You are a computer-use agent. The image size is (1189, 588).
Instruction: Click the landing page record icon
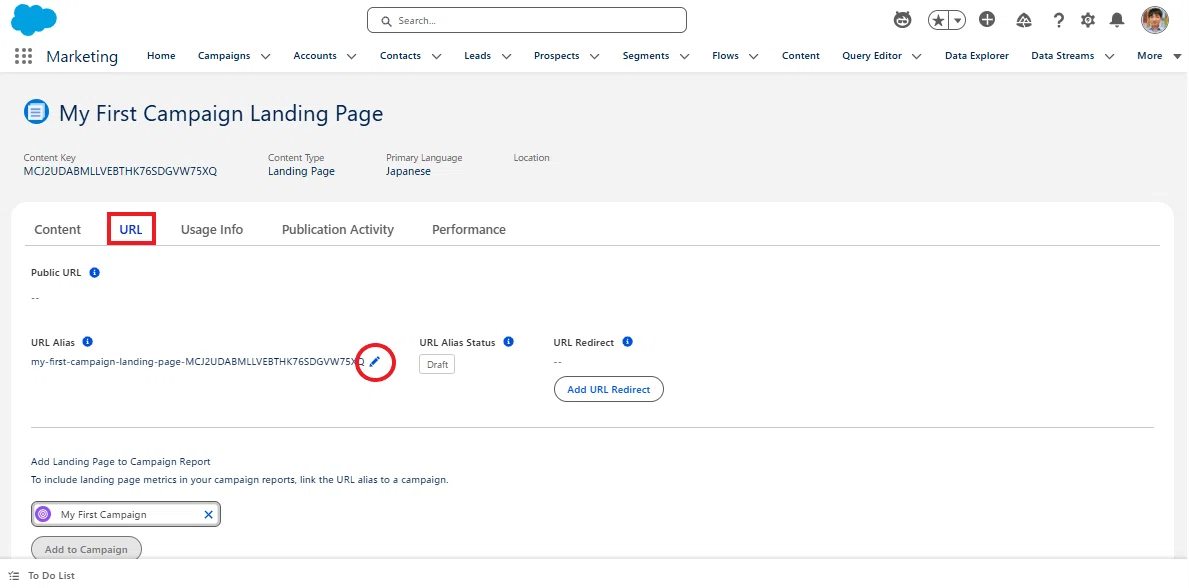(36, 112)
